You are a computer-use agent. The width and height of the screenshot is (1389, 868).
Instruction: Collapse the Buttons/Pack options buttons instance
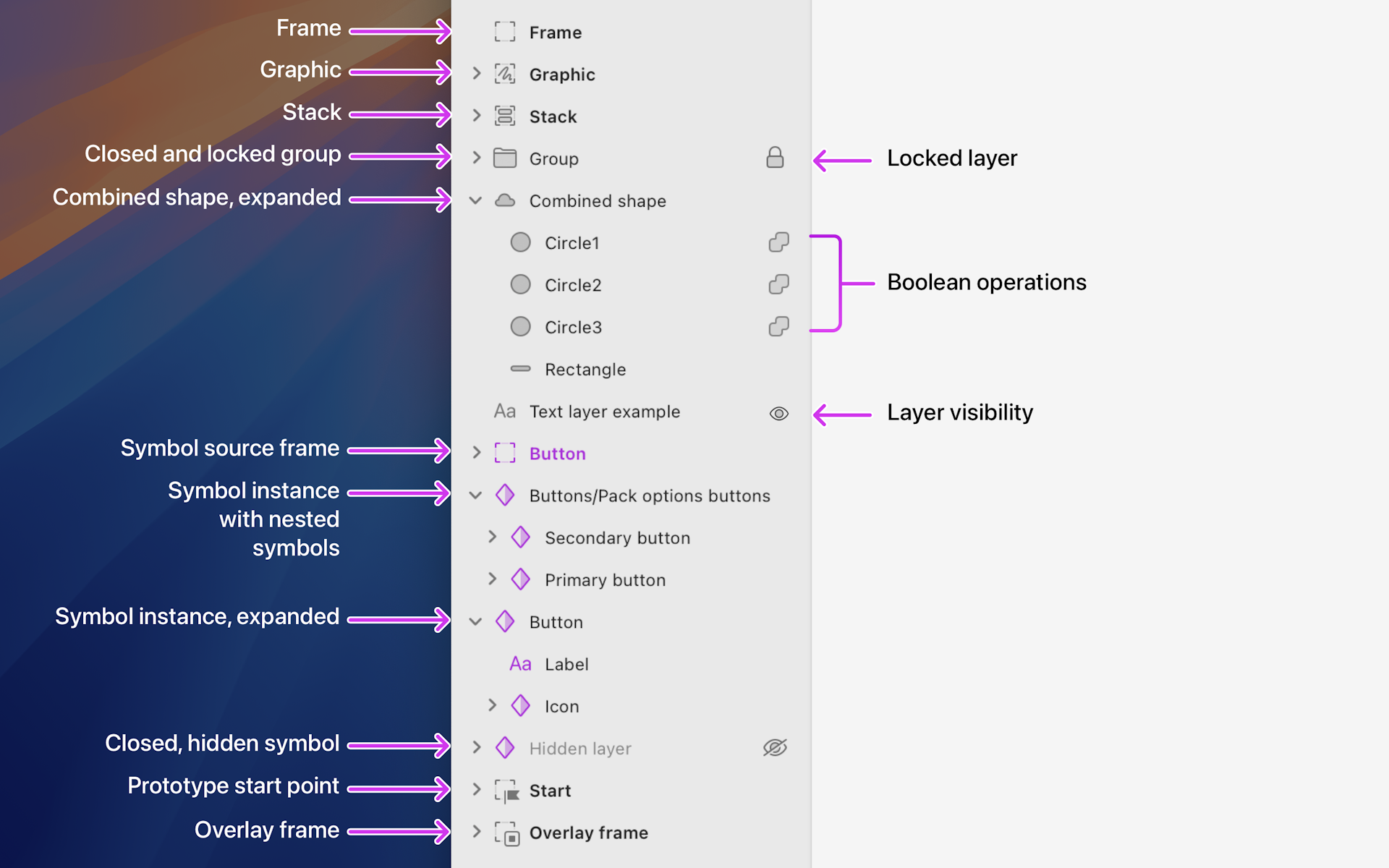click(476, 495)
